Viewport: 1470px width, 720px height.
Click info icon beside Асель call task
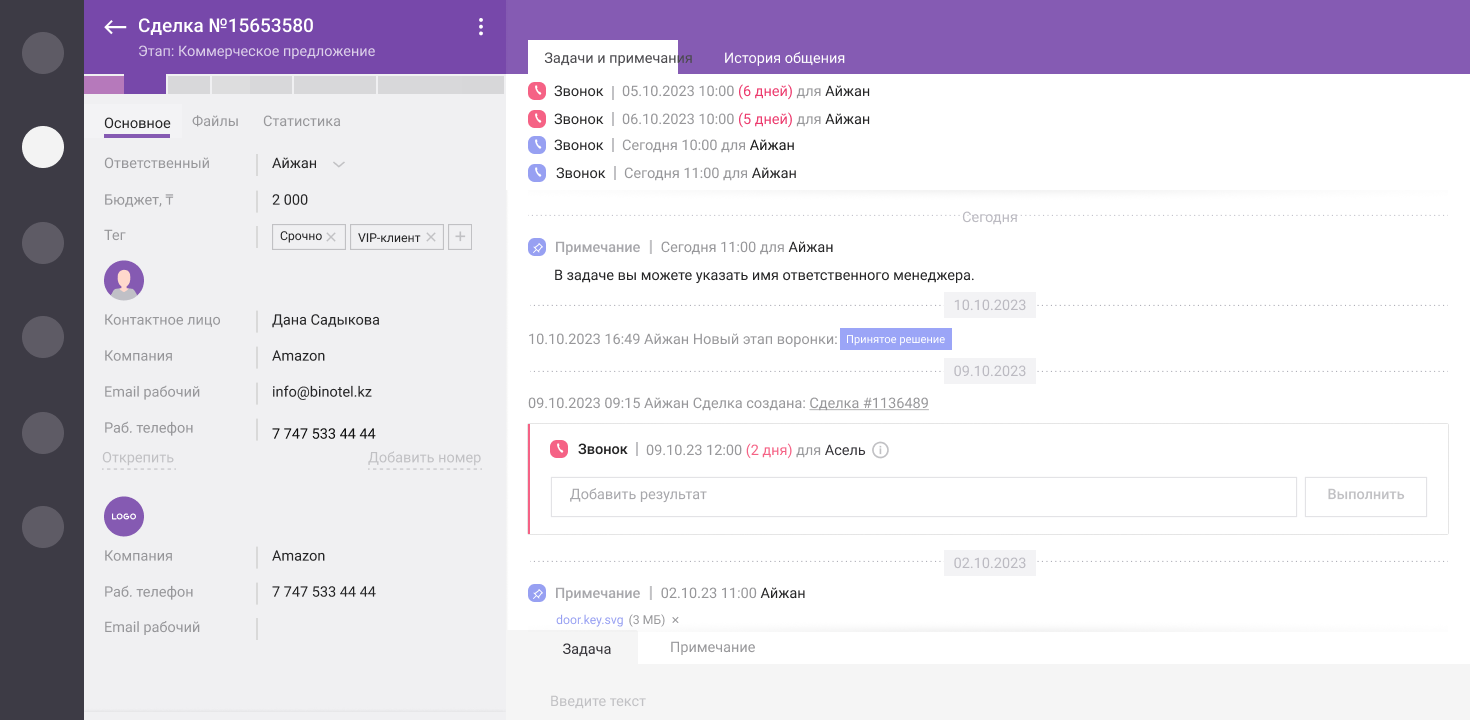880,450
